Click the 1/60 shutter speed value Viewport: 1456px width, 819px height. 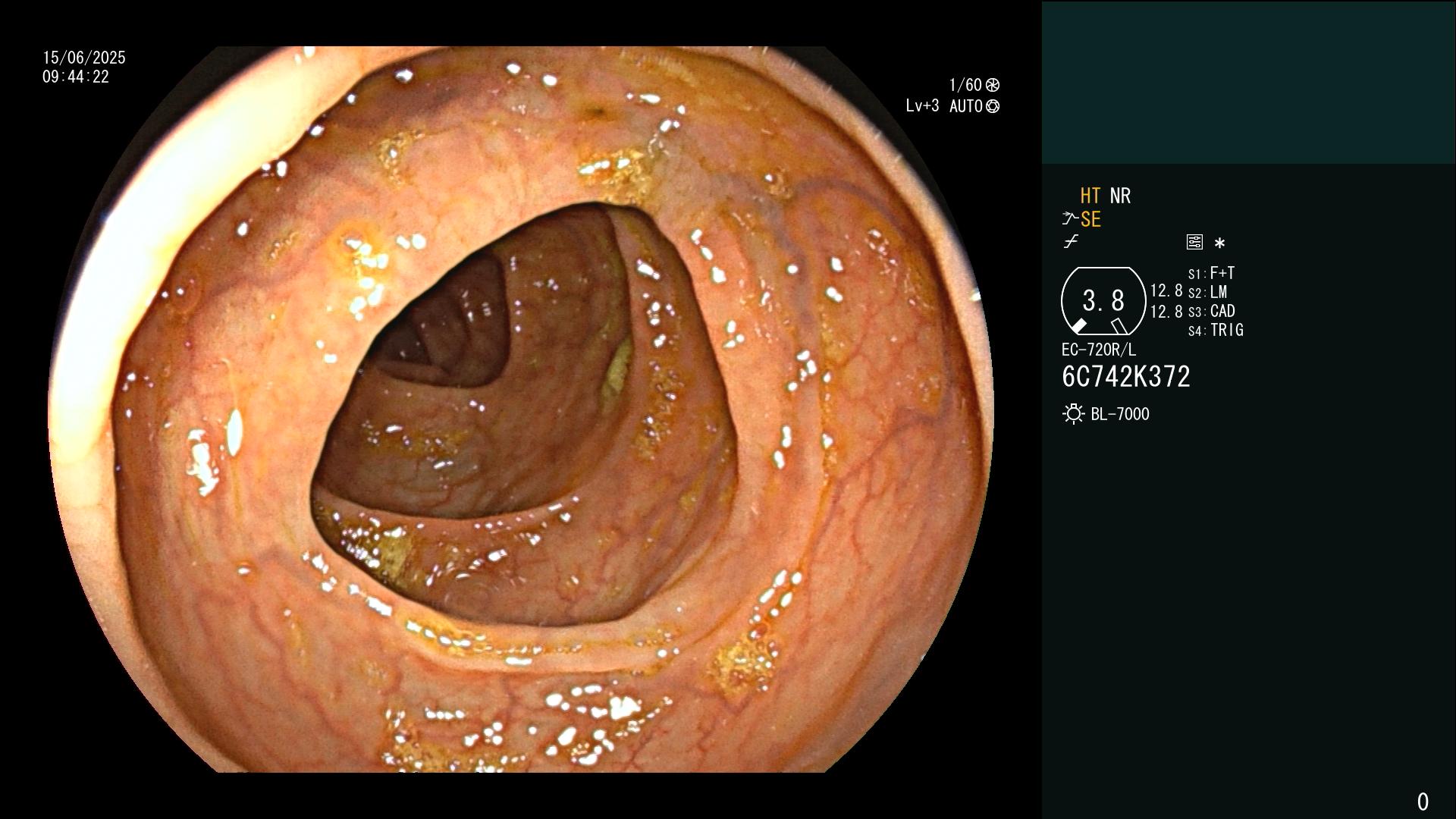point(965,85)
